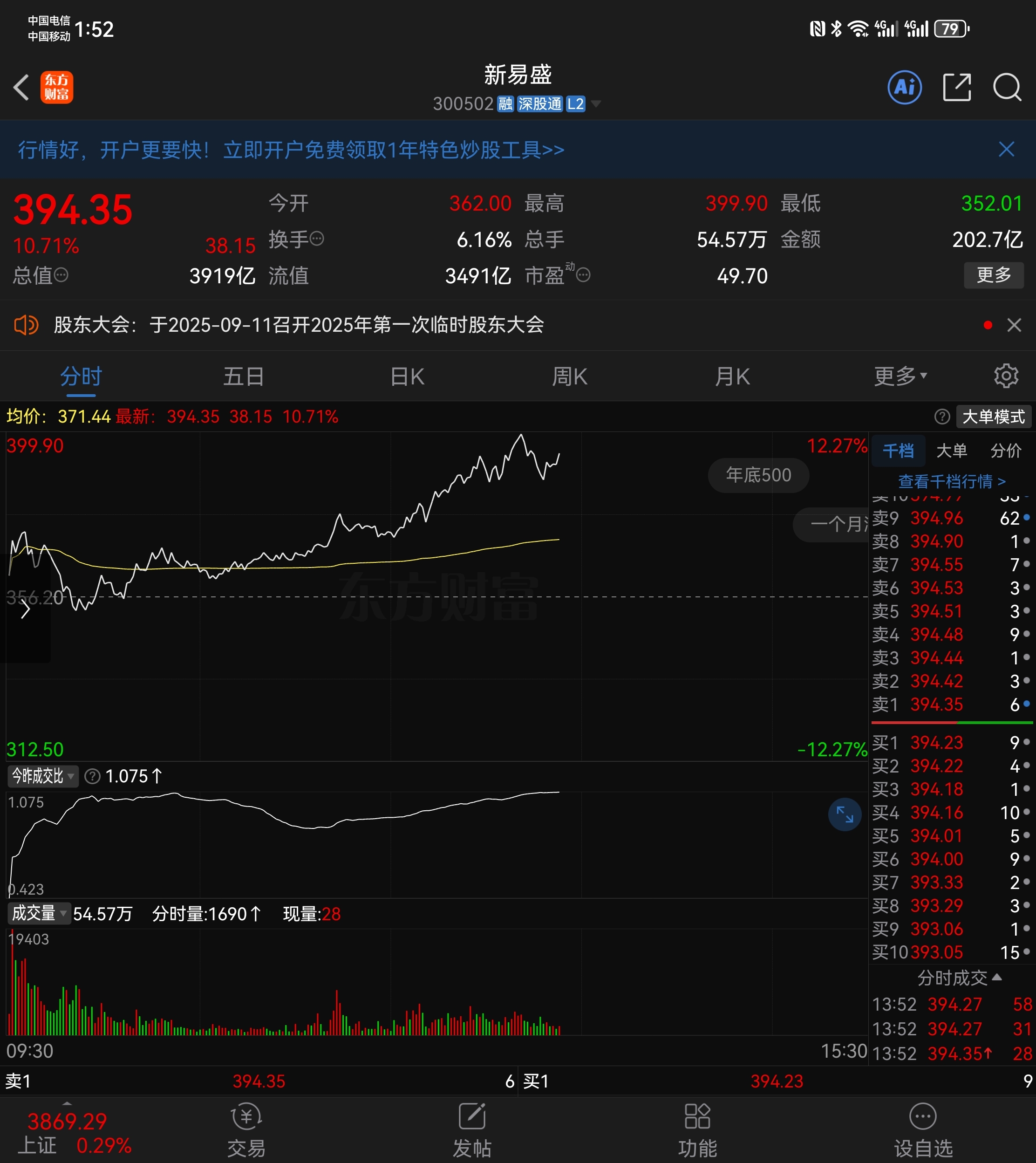Tap the 394.35 current price
Viewport: 1036px width, 1163px height.
(73, 210)
